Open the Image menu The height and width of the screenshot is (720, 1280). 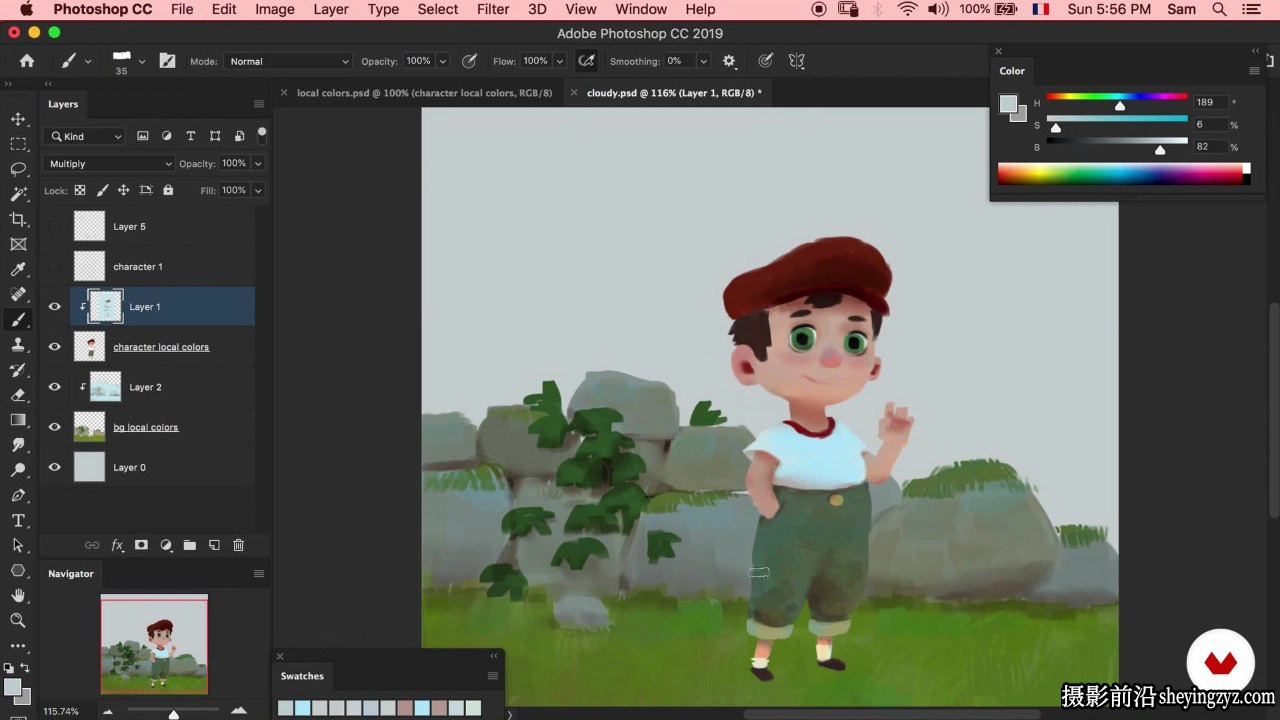[275, 9]
